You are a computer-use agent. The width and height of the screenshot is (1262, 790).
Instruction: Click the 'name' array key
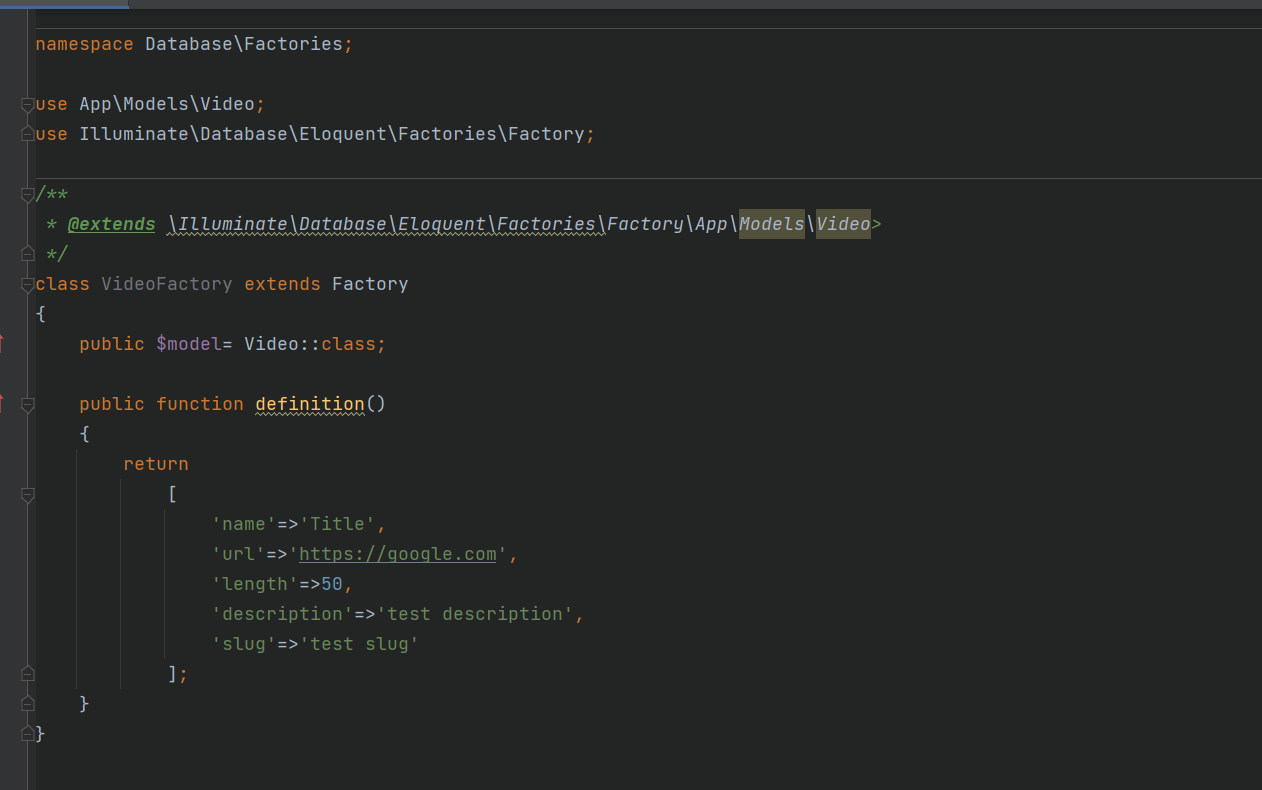[244, 524]
